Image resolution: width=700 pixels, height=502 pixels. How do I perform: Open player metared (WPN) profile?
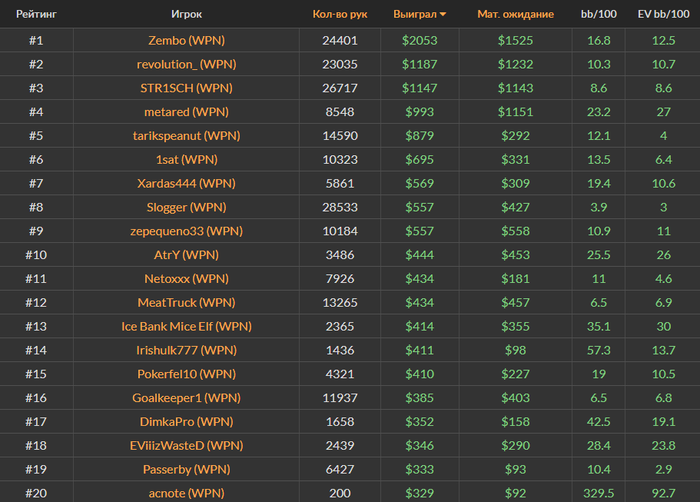(x=187, y=112)
